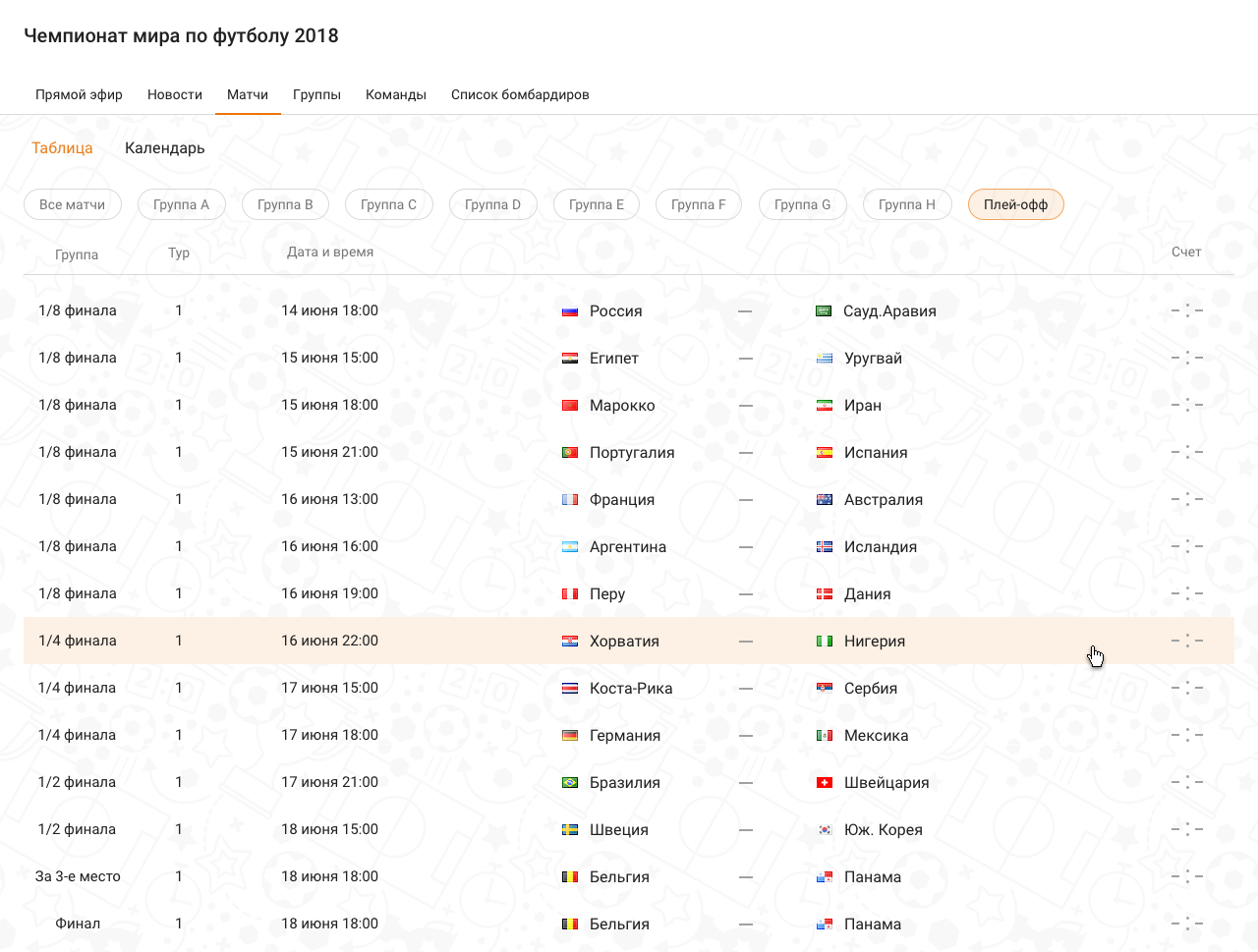This screenshot has height=952, width=1258.
Task: Click the Switzerland flag icon
Action: (x=825, y=783)
